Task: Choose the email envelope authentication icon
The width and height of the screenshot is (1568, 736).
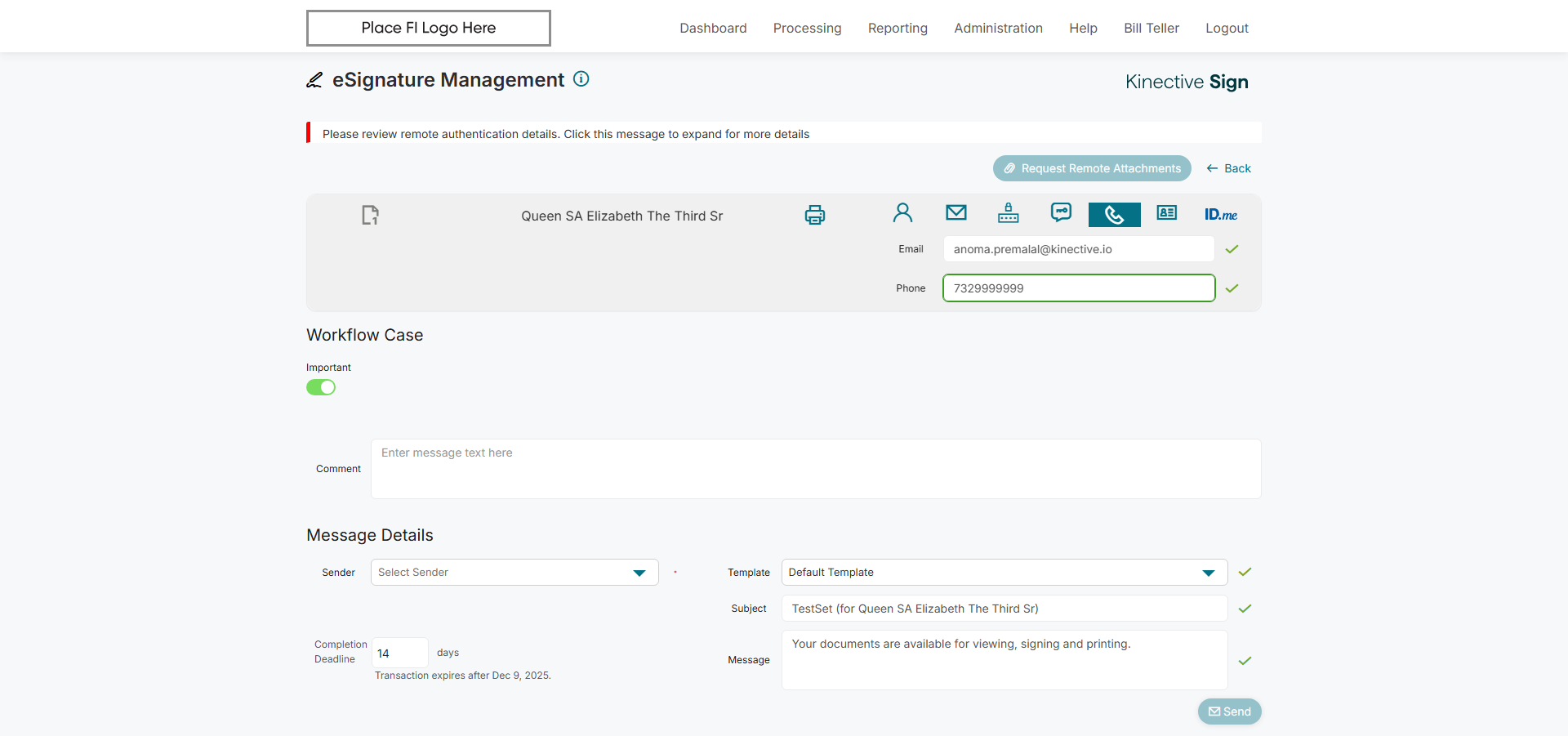Action: click(x=956, y=212)
